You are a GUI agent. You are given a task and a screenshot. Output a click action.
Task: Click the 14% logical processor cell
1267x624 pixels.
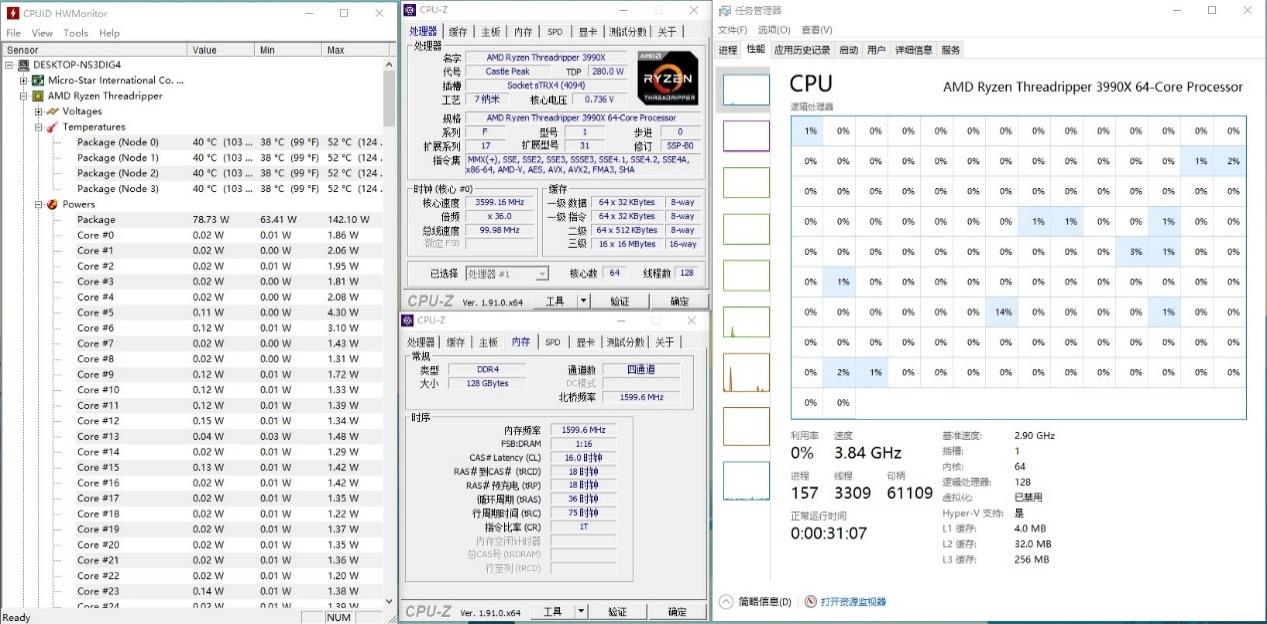tap(1004, 312)
